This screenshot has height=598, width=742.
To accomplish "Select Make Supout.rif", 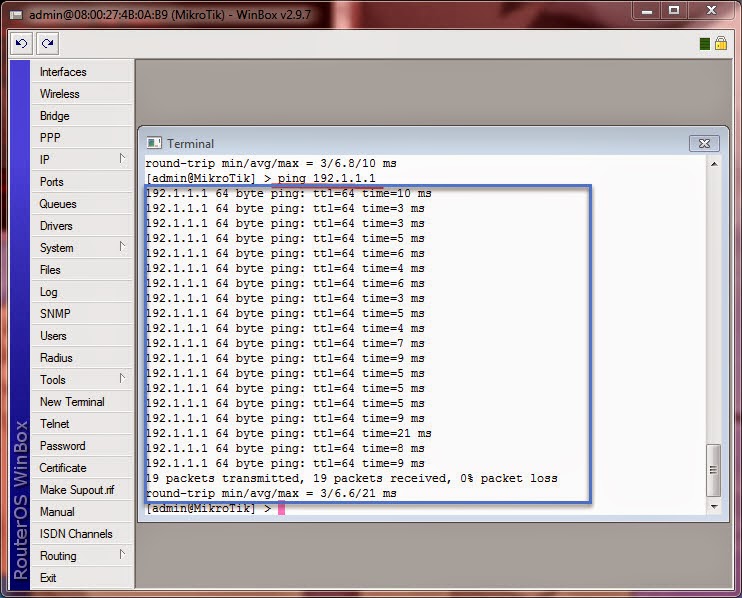I will pos(82,490).
